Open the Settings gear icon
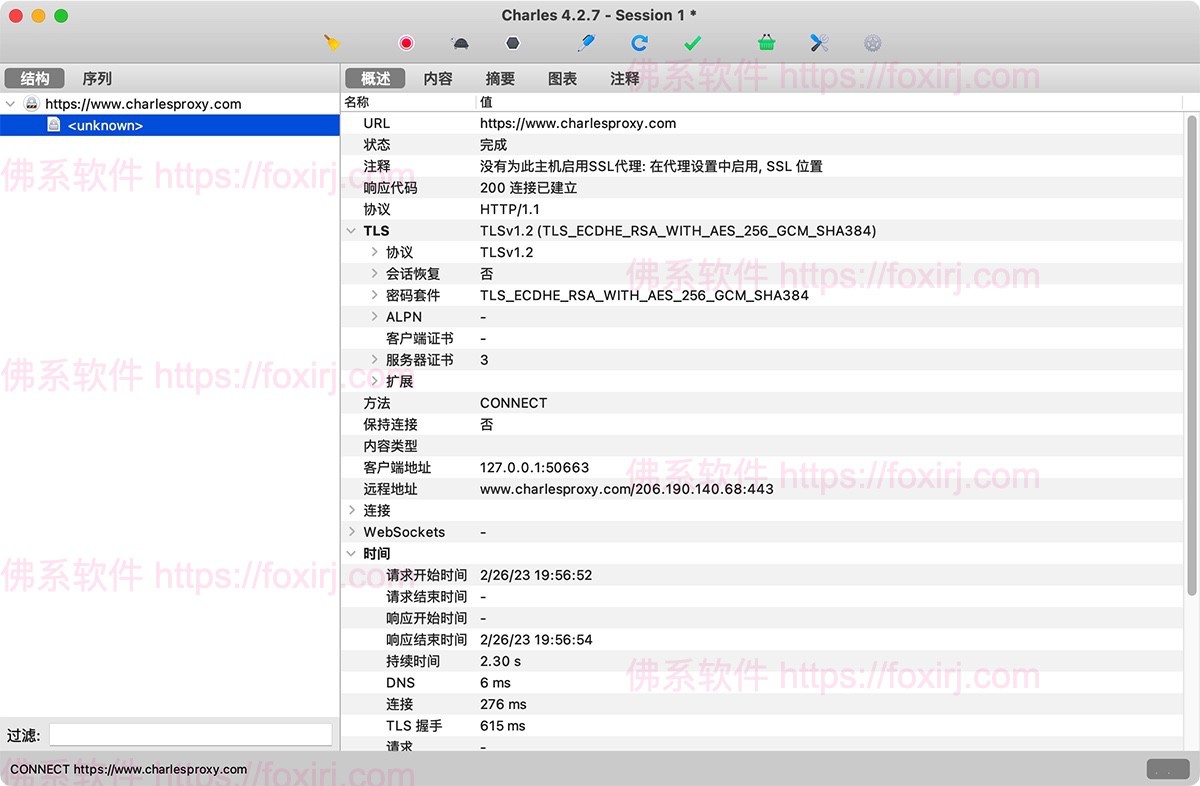Viewport: 1200px width, 786px height. coord(873,43)
